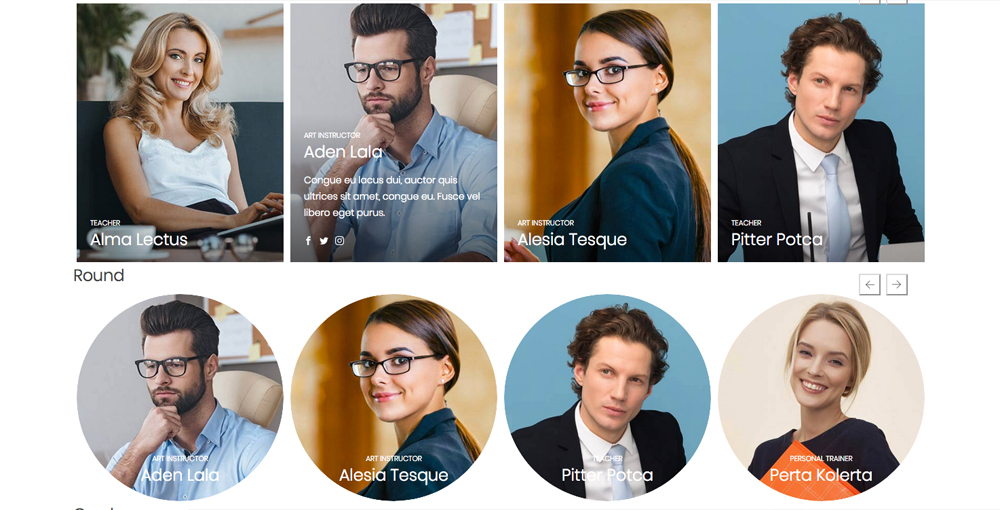Click the Round section heading

pos(99,275)
